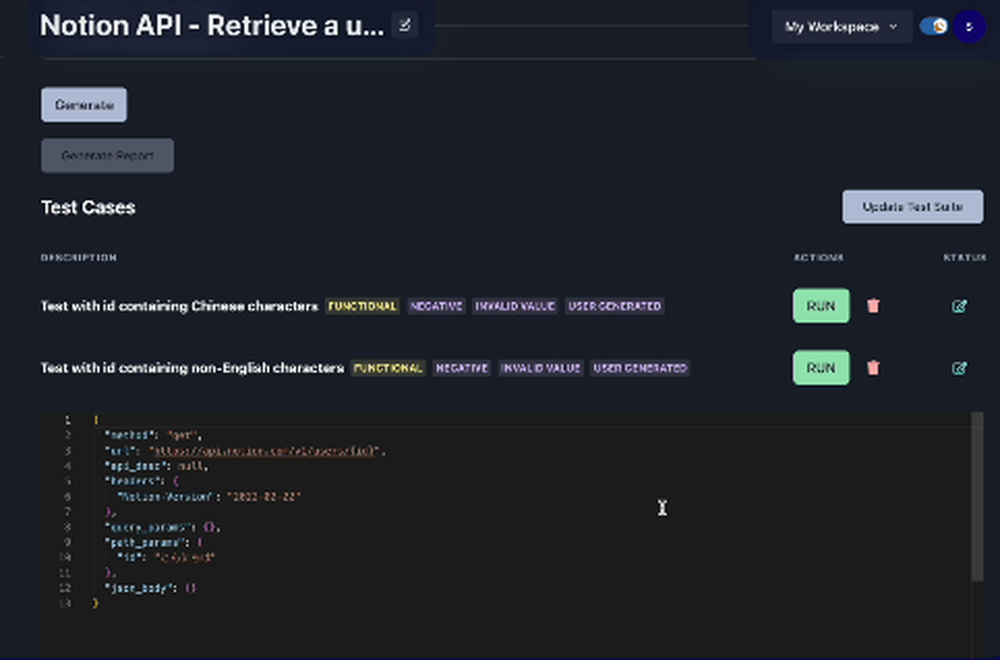1000x660 pixels.
Task: Click the FUNCTIONAL tag on non-English row
Action: 388,368
